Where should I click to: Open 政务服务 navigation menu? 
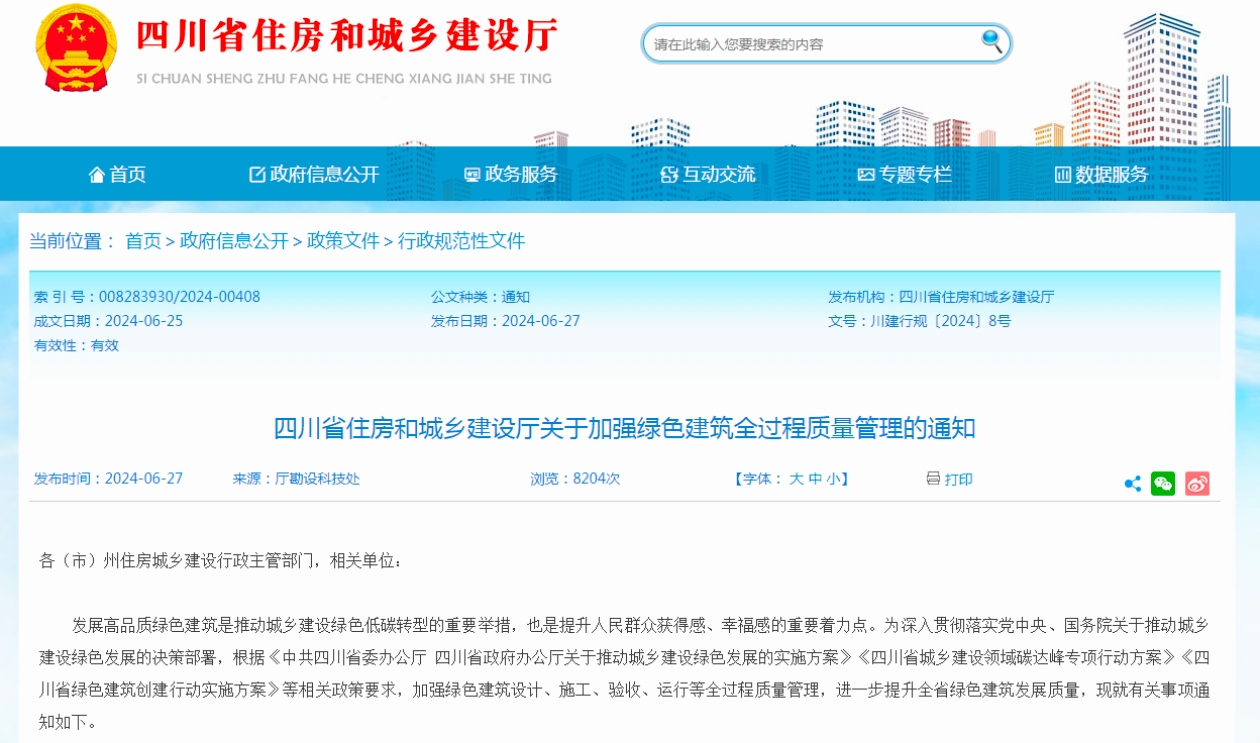[510, 175]
